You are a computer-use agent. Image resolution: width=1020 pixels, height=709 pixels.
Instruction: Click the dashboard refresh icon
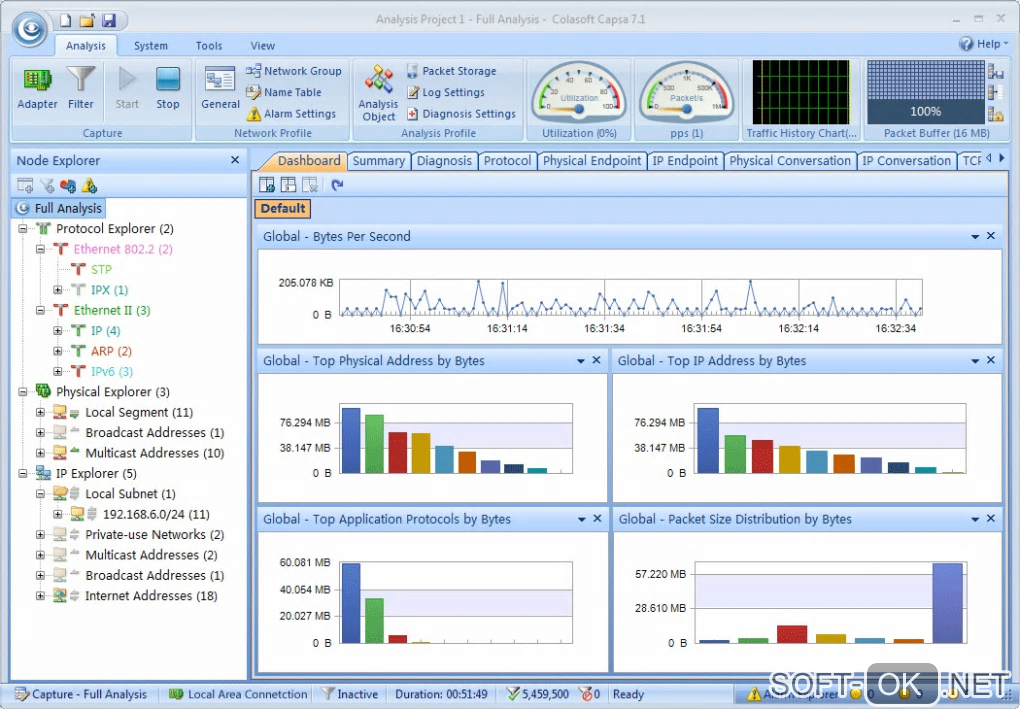coord(337,185)
